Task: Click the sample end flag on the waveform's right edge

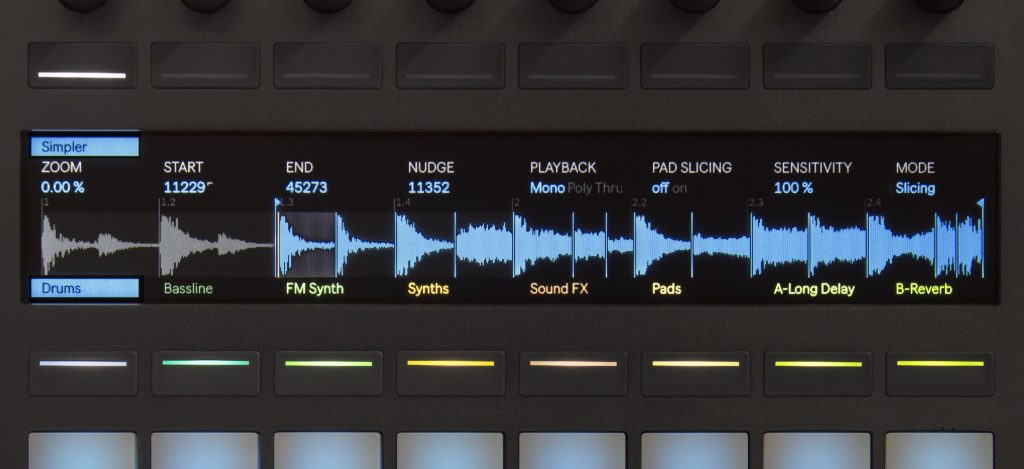Action: coord(980,203)
